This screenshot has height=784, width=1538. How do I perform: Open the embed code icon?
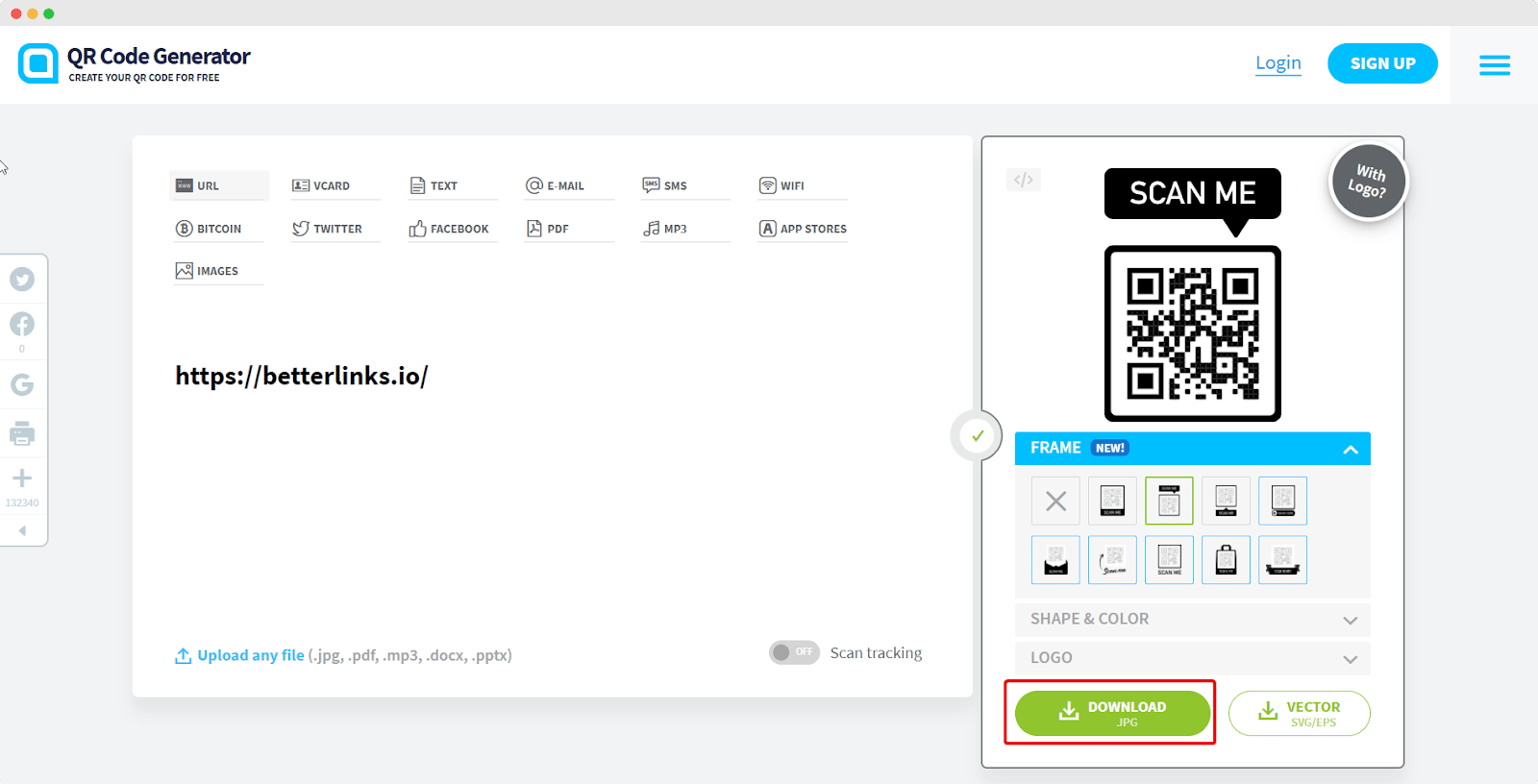pos(1024,180)
